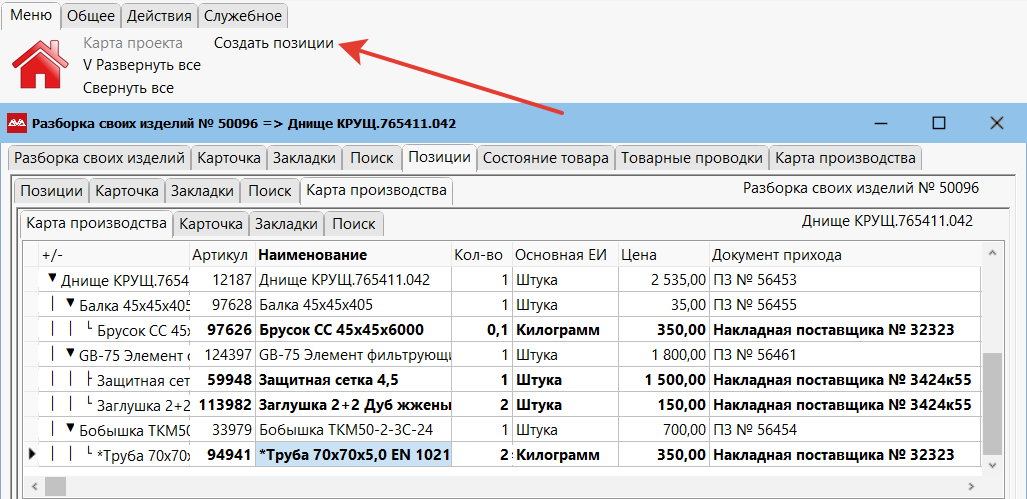Image resolution: width=1027 pixels, height=499 pixels.
Task: Collapse the Бобышка ТКМ50 tree node
Action: 70,430
